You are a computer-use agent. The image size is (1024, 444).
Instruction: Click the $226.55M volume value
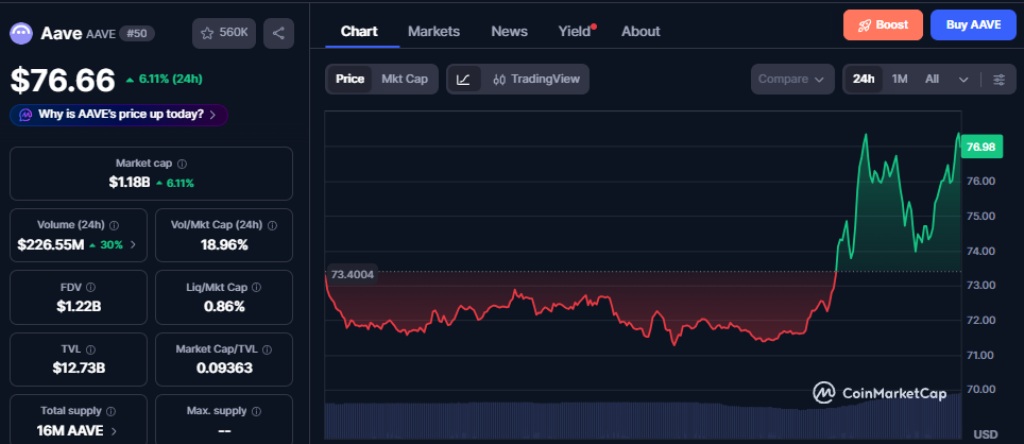(x=51, y=245)
